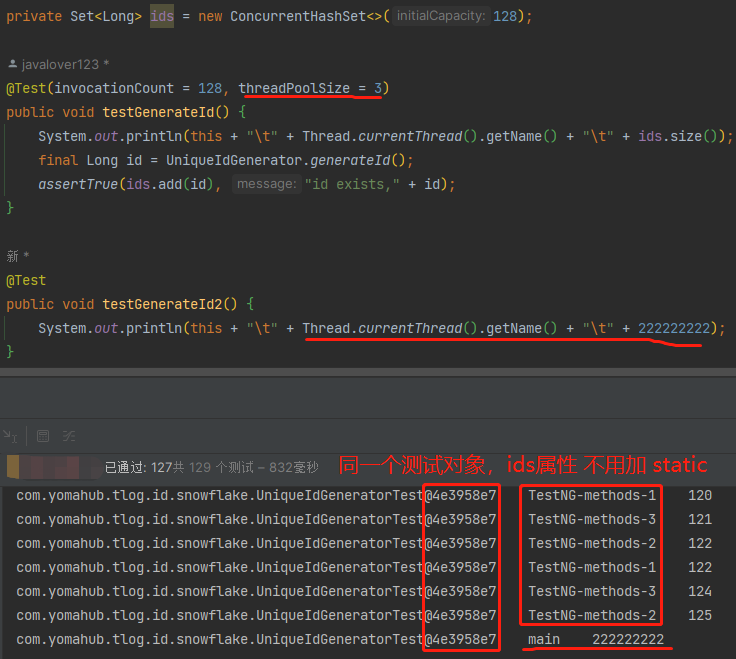
Task: Click the author person icon beside javalover123
Action: coord(13,64)
